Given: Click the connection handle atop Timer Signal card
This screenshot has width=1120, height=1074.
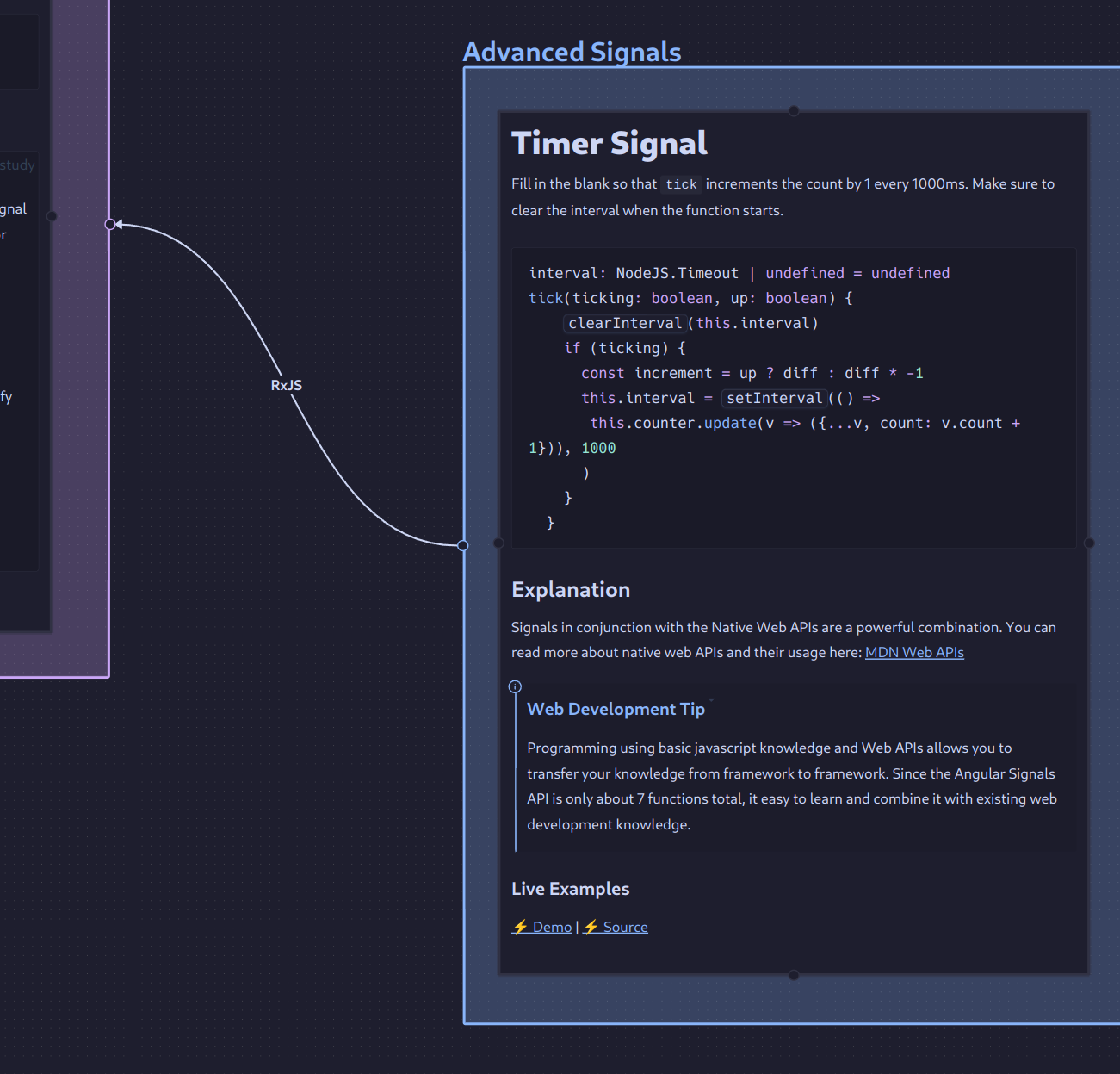Looking at the screenshot, I should 794,110.
